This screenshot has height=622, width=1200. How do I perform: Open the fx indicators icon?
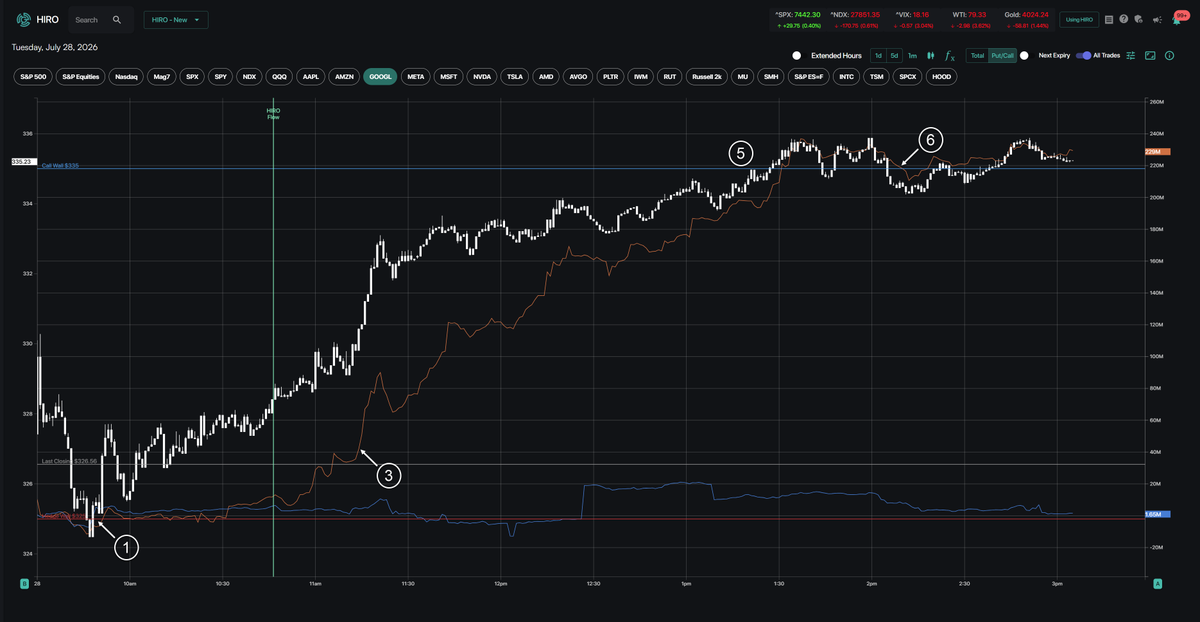[x=950, y=57]
